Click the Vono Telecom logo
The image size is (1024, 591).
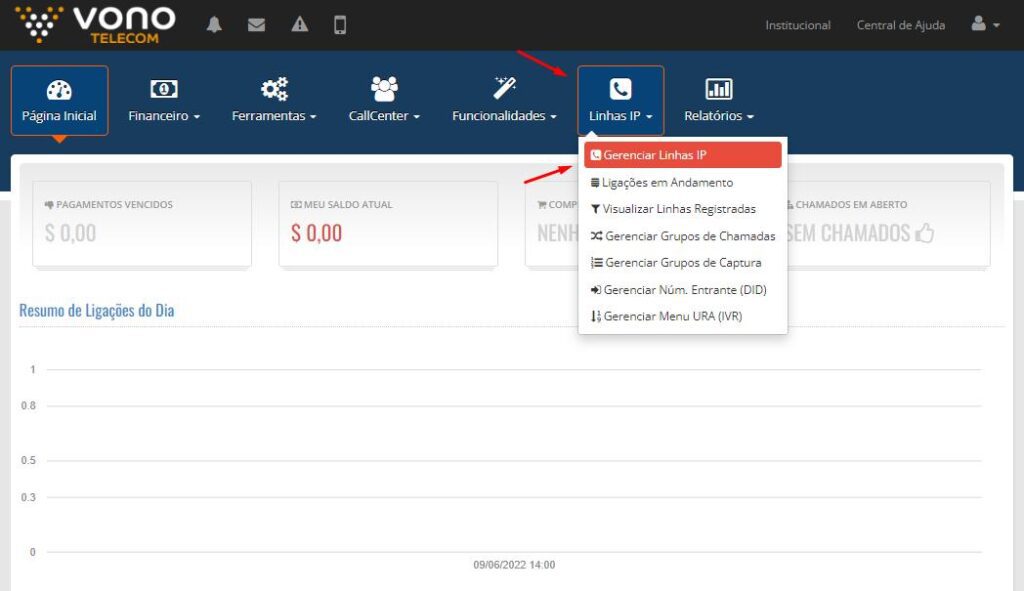click(x=96, y=25)
